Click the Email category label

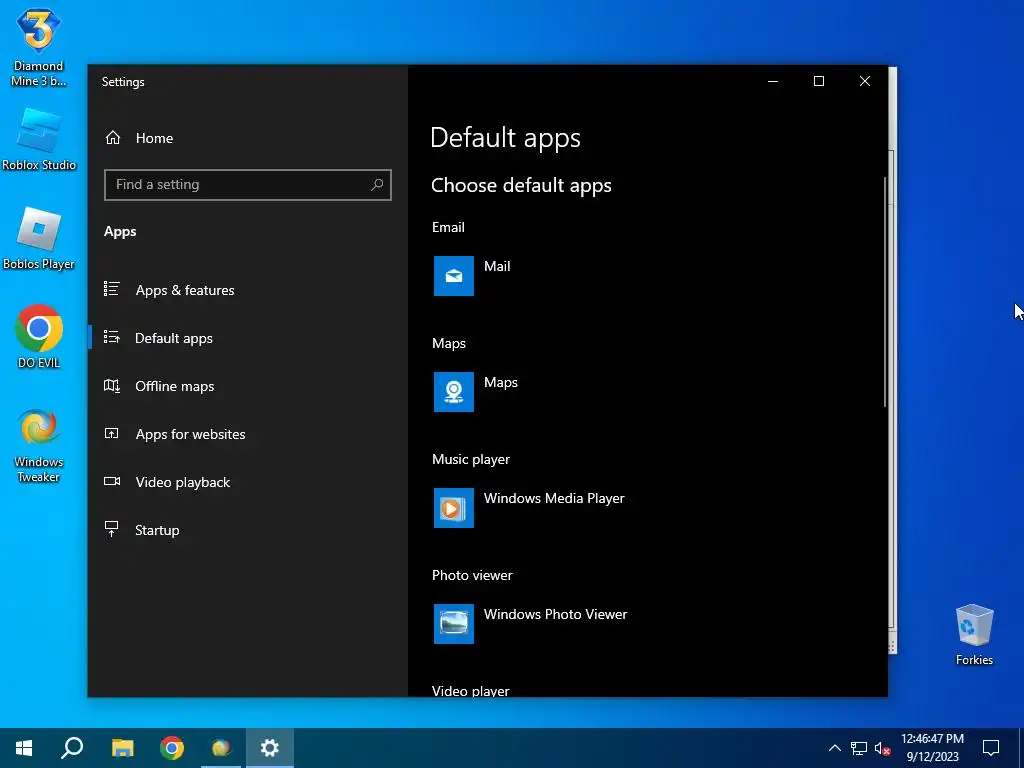point(448,227)
